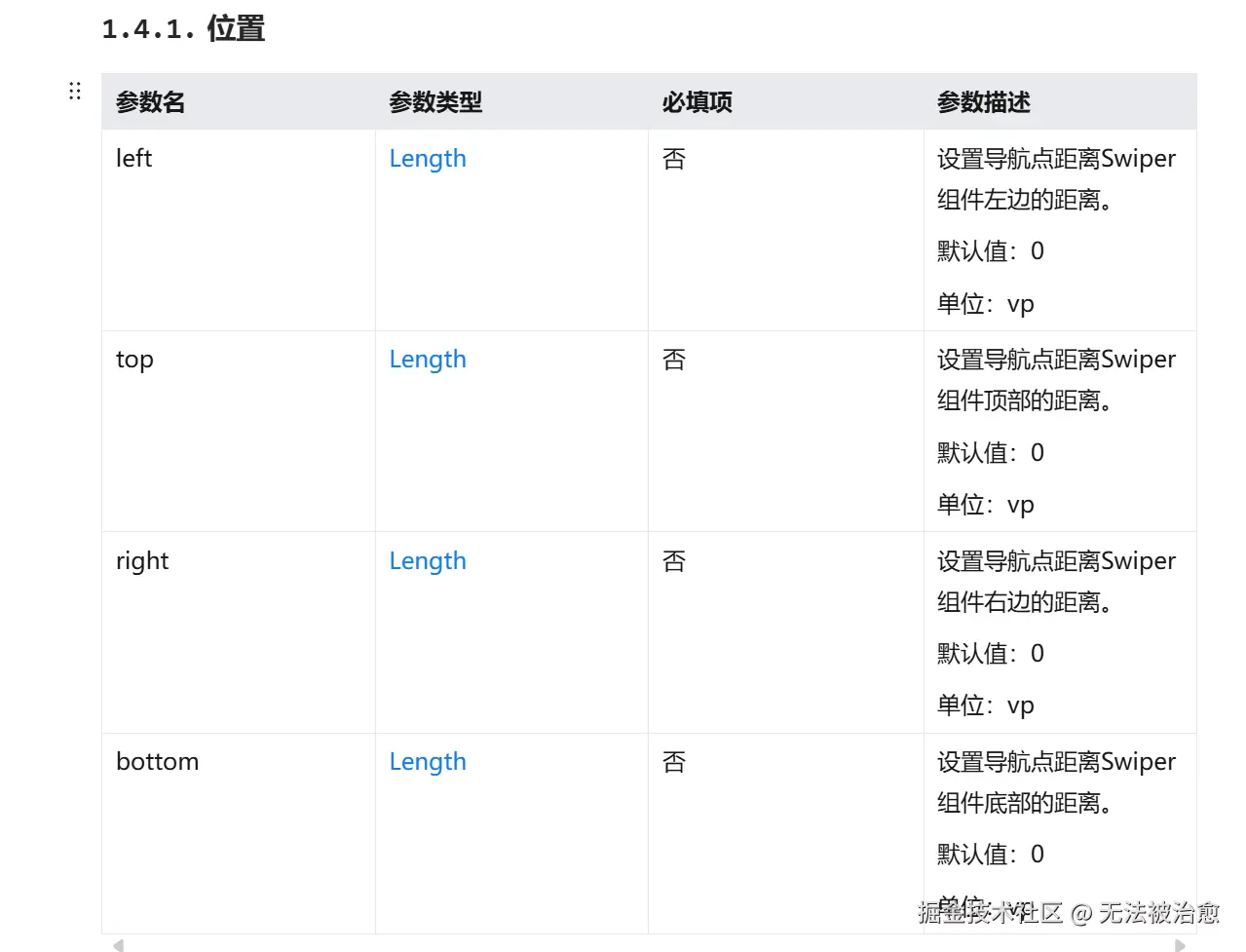This screenshot has width=1246, height=952.
Task: Select the 参数名 column header
Action: pyautogui.click(x=150, y=101)
